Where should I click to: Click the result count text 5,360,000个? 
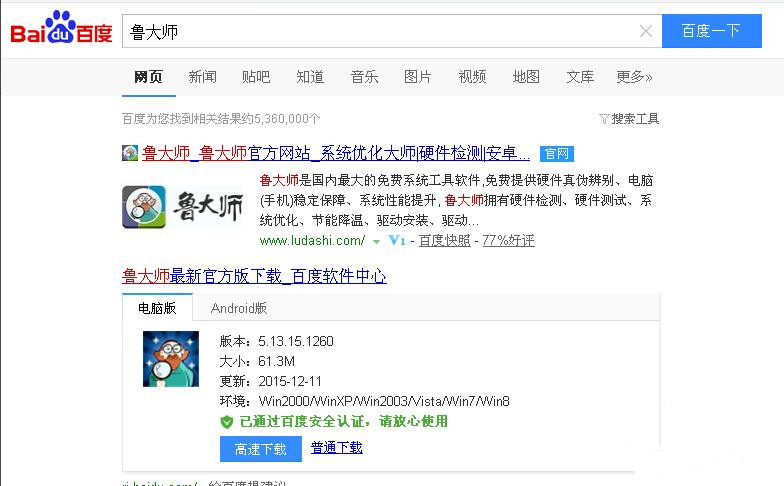click(x=287, y=119)
